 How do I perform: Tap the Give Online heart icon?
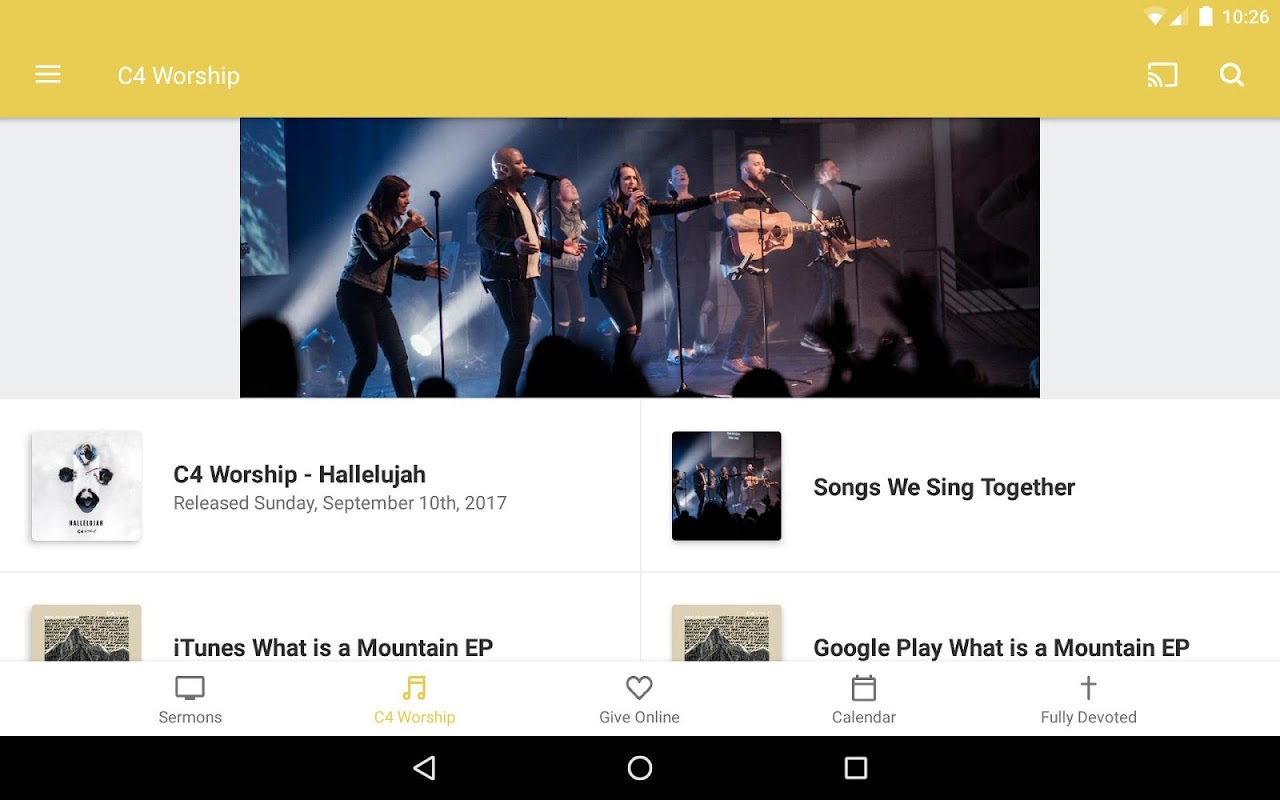(x=639, y=688)
